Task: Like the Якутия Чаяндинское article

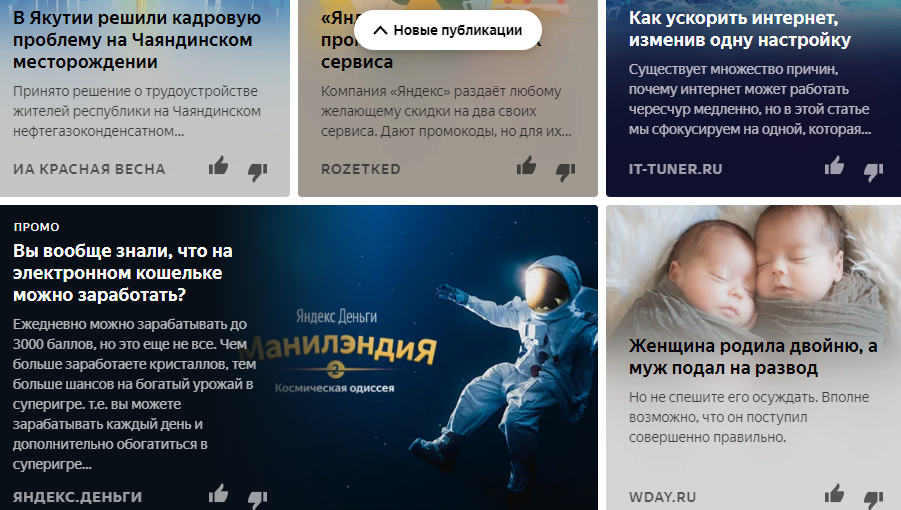Action: [x=218, y=166]
